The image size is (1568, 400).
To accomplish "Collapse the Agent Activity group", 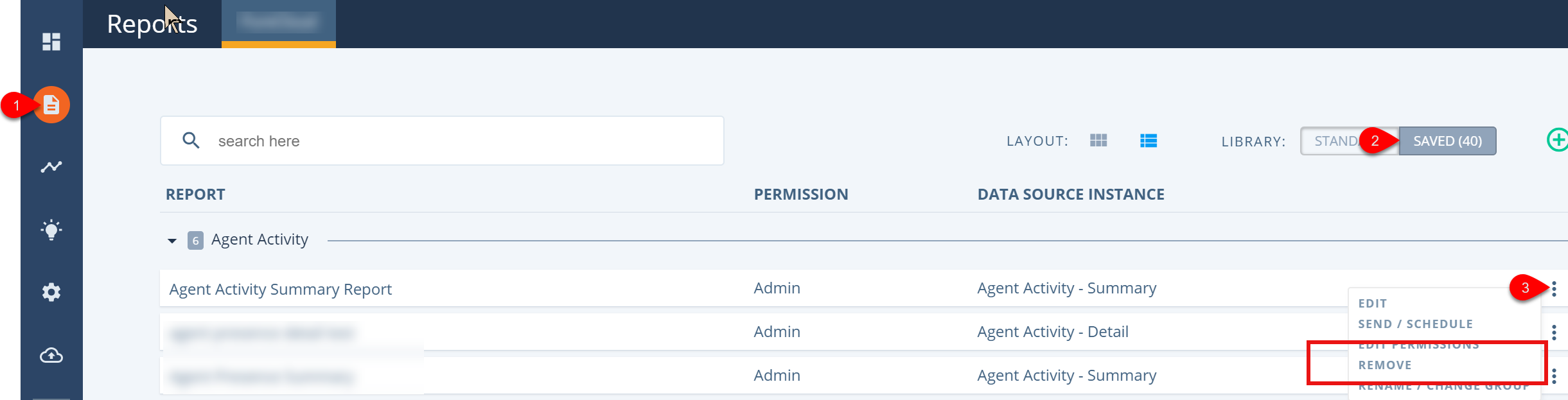I will tap(172, 241).
